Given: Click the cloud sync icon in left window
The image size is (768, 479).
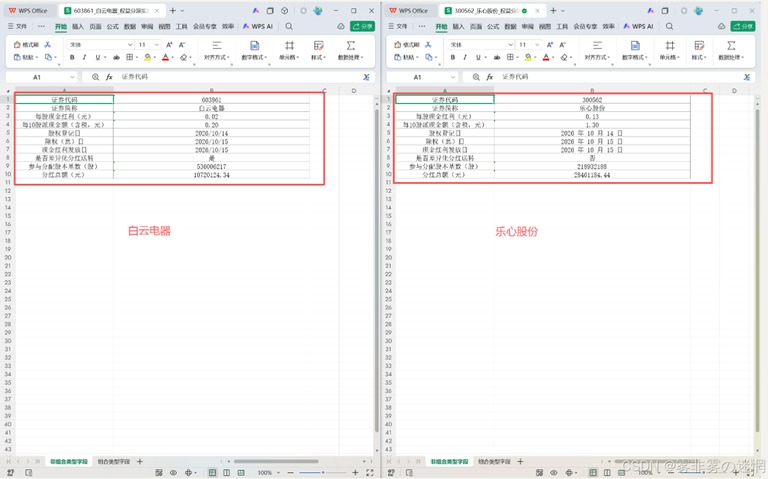Looking at the screenshot, I should coord(341,26).
